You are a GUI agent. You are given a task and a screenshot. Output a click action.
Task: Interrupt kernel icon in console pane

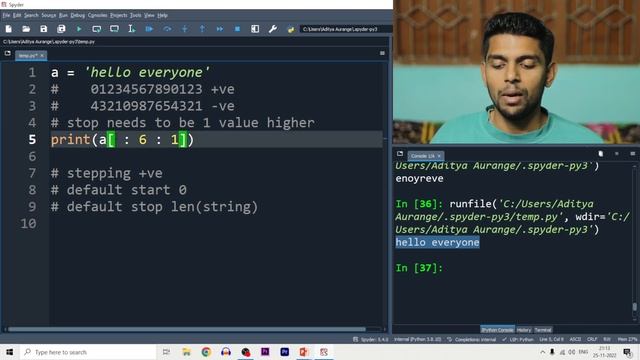click(617, 154)
